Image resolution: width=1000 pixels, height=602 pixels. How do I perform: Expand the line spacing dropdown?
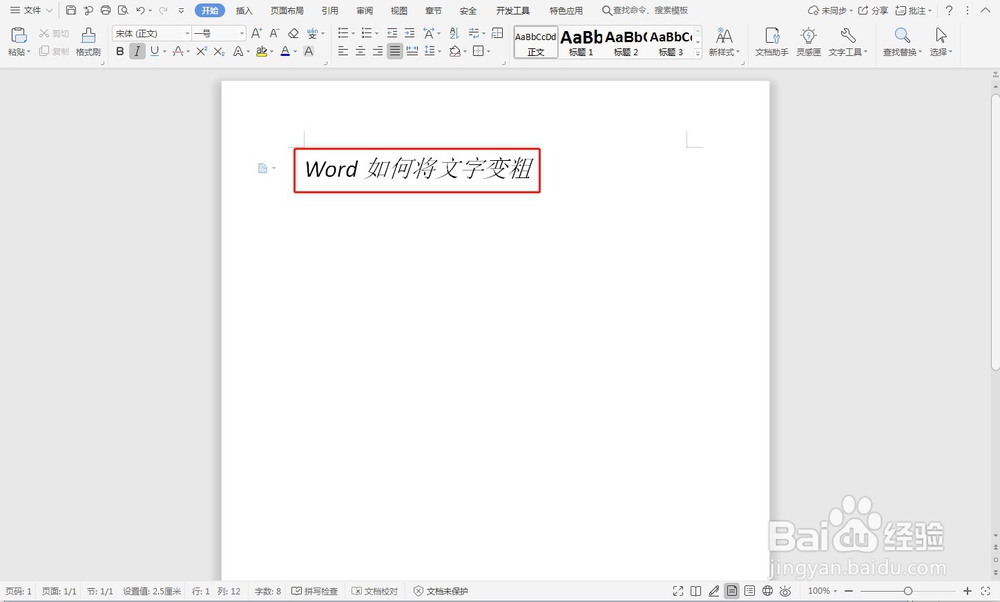point(440,51)
